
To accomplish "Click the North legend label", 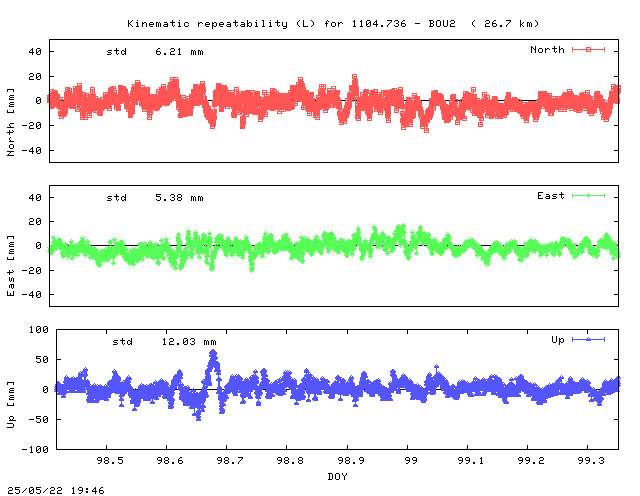I will [x=547, y=50].
